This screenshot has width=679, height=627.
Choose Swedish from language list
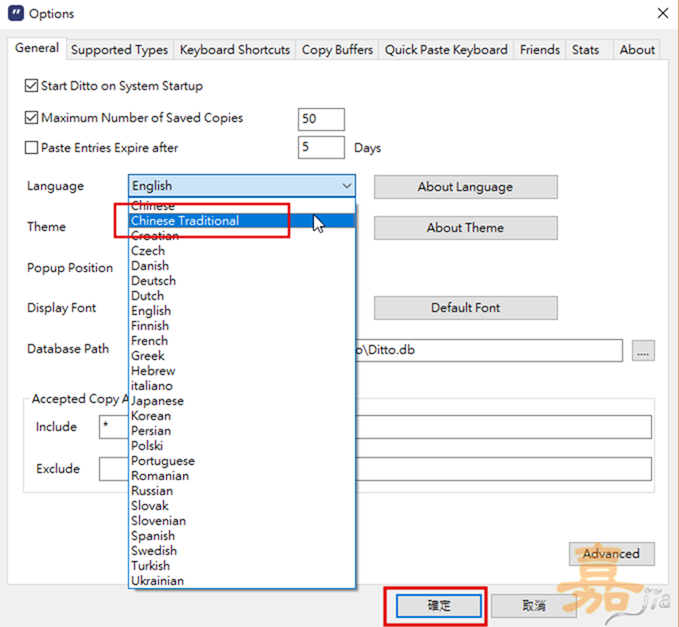pos(242,551)
